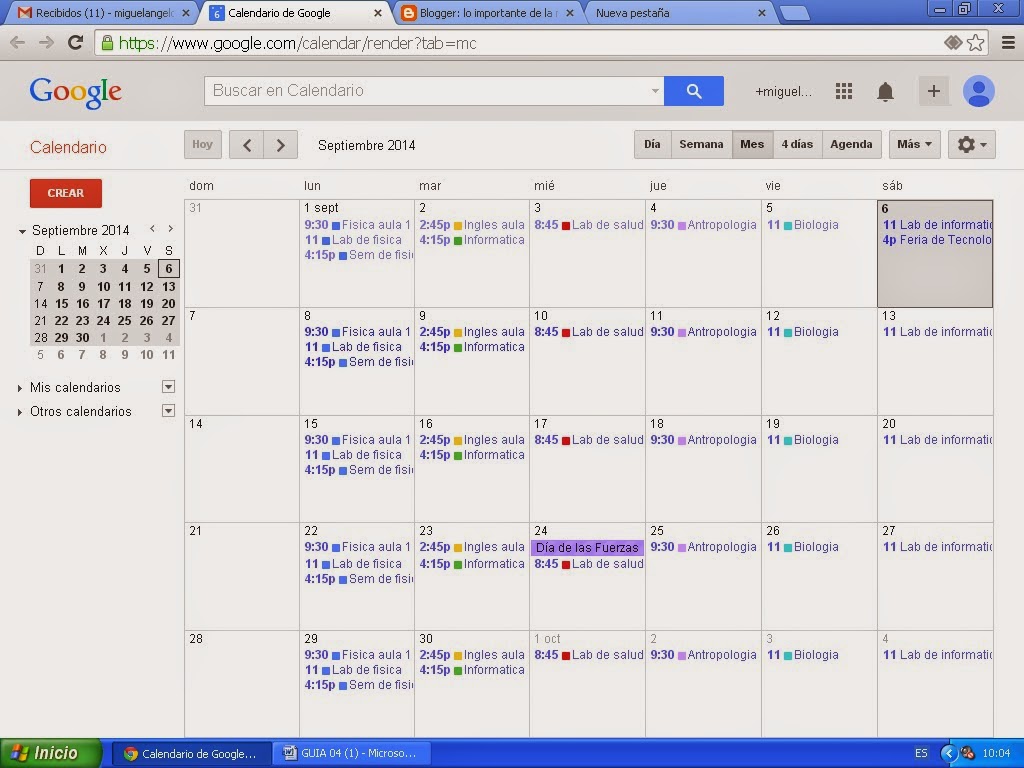Go to previous month with left arrow
The height and width of the screenshot is (768, 1024).
[x=247, y=145]
